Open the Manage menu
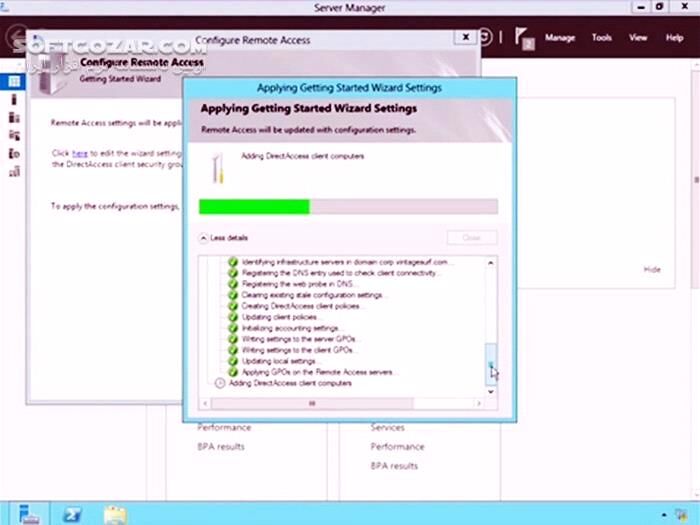The width and height of the screenshot is (700, 525). click(560, 38)
